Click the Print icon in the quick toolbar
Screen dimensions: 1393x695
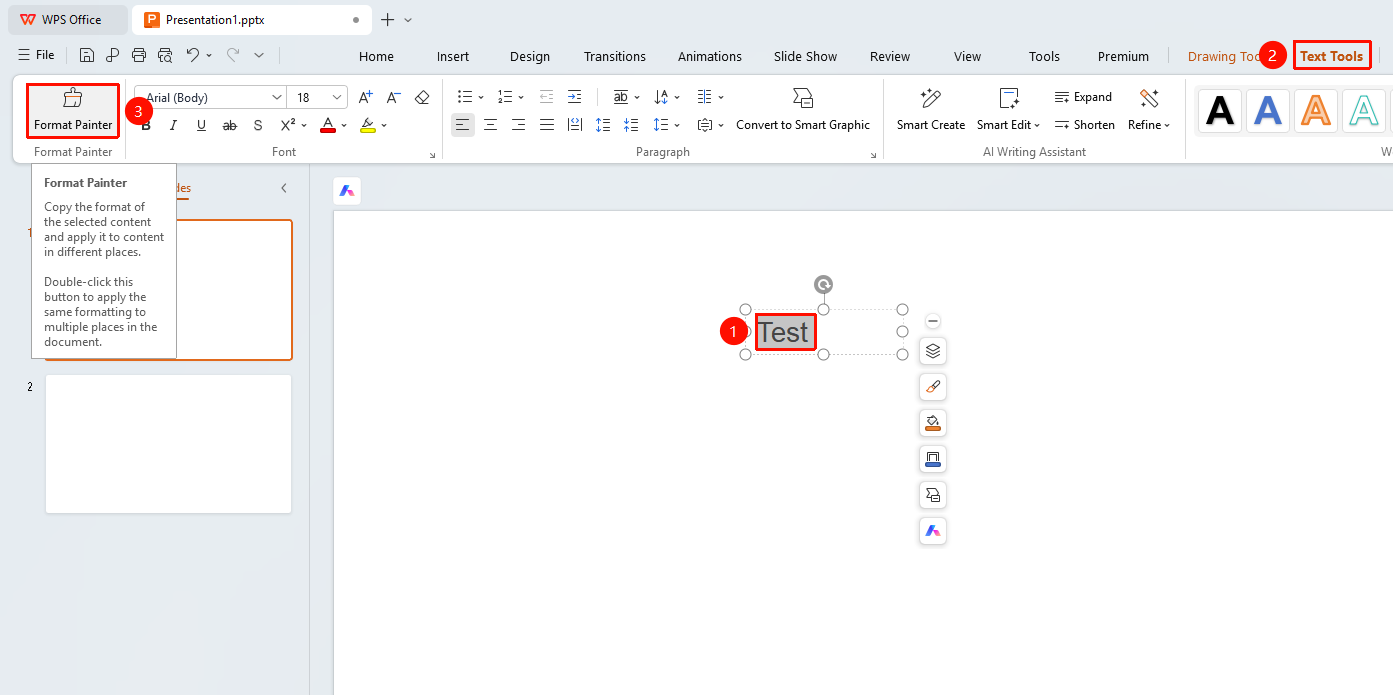pos(139,55)
